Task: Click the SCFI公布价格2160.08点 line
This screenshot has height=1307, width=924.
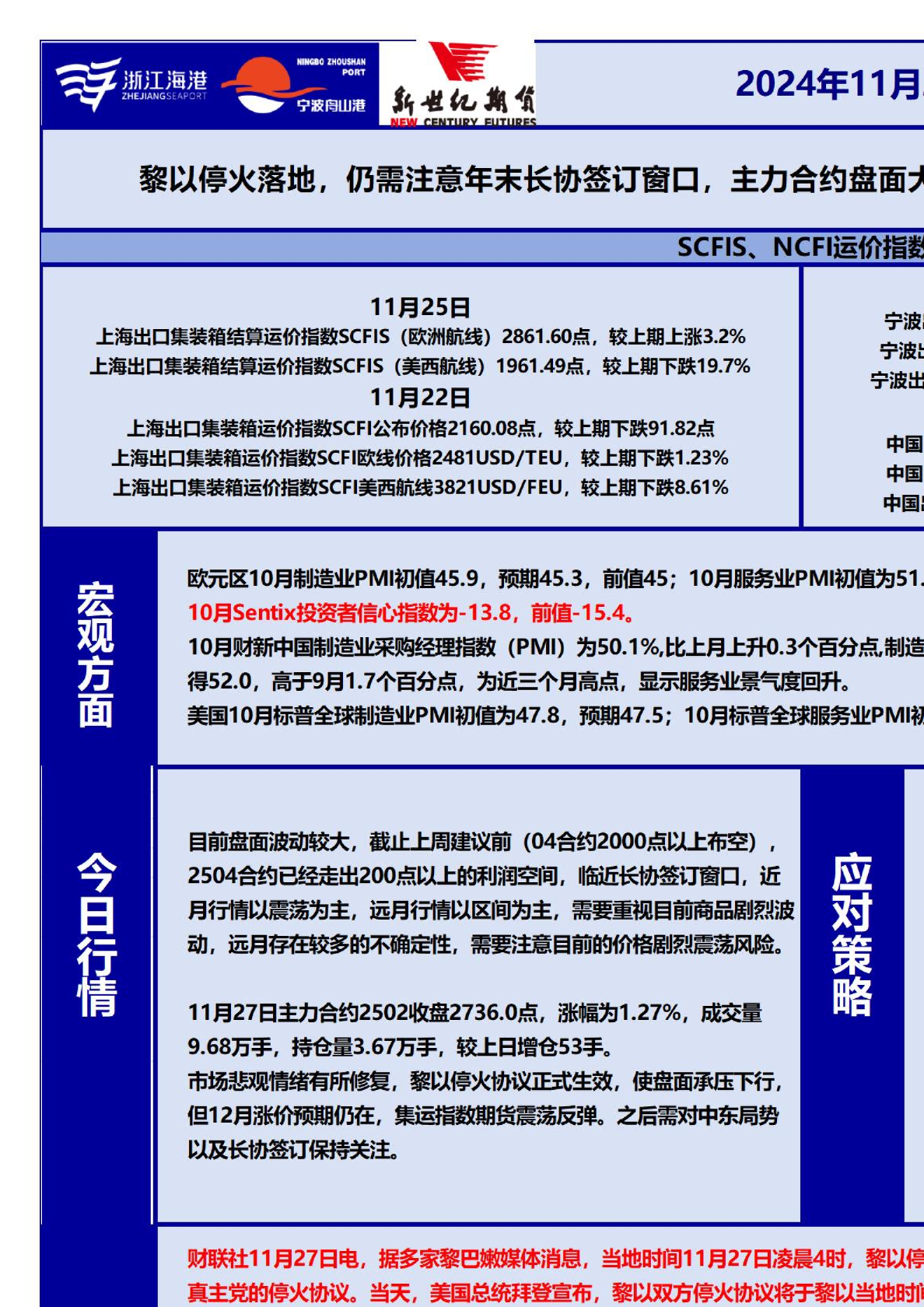Action: (420, 429)
